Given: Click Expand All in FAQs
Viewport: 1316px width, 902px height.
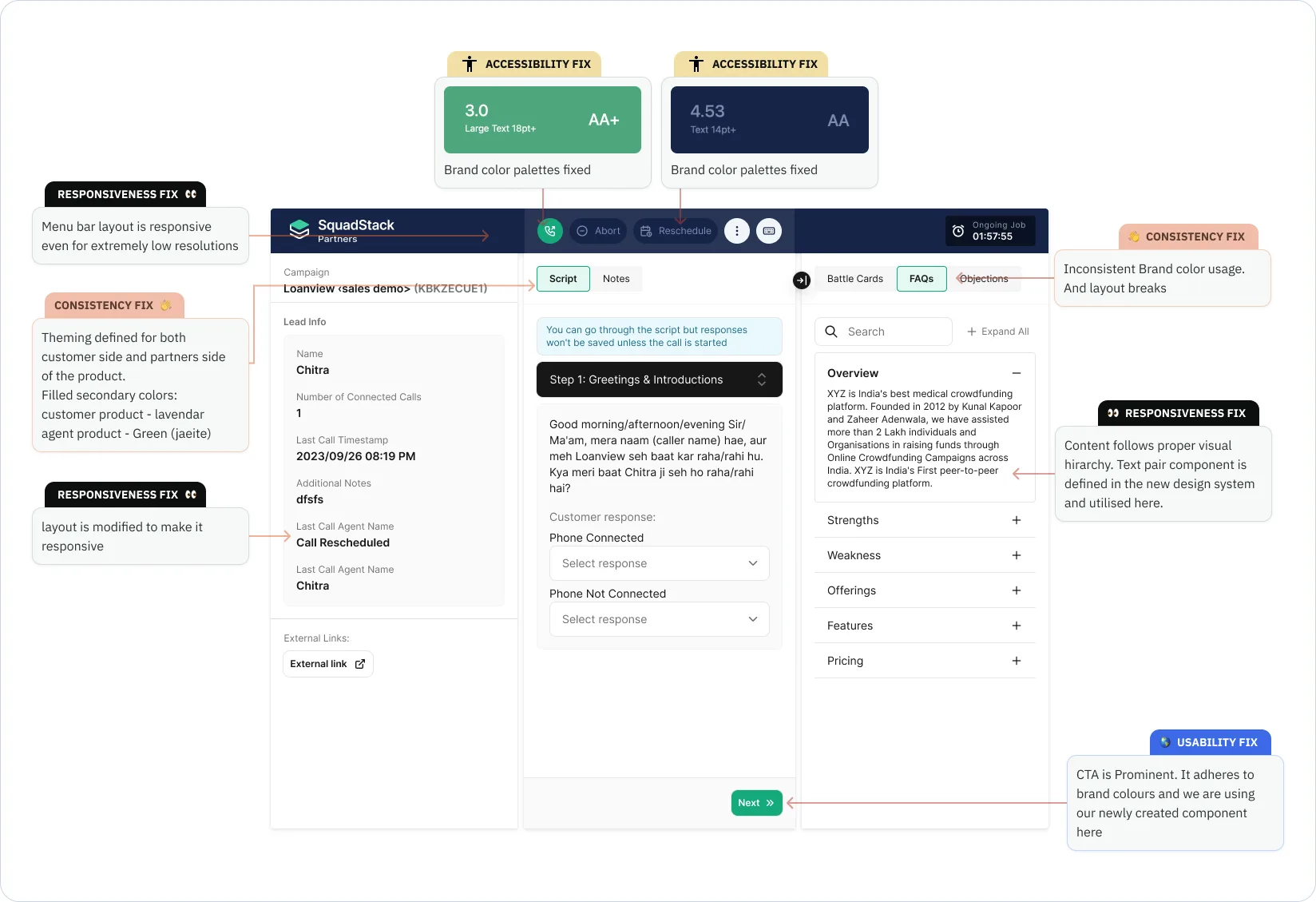Looking at the screenshot, I should pyautogui.click(x=998, y=332).
